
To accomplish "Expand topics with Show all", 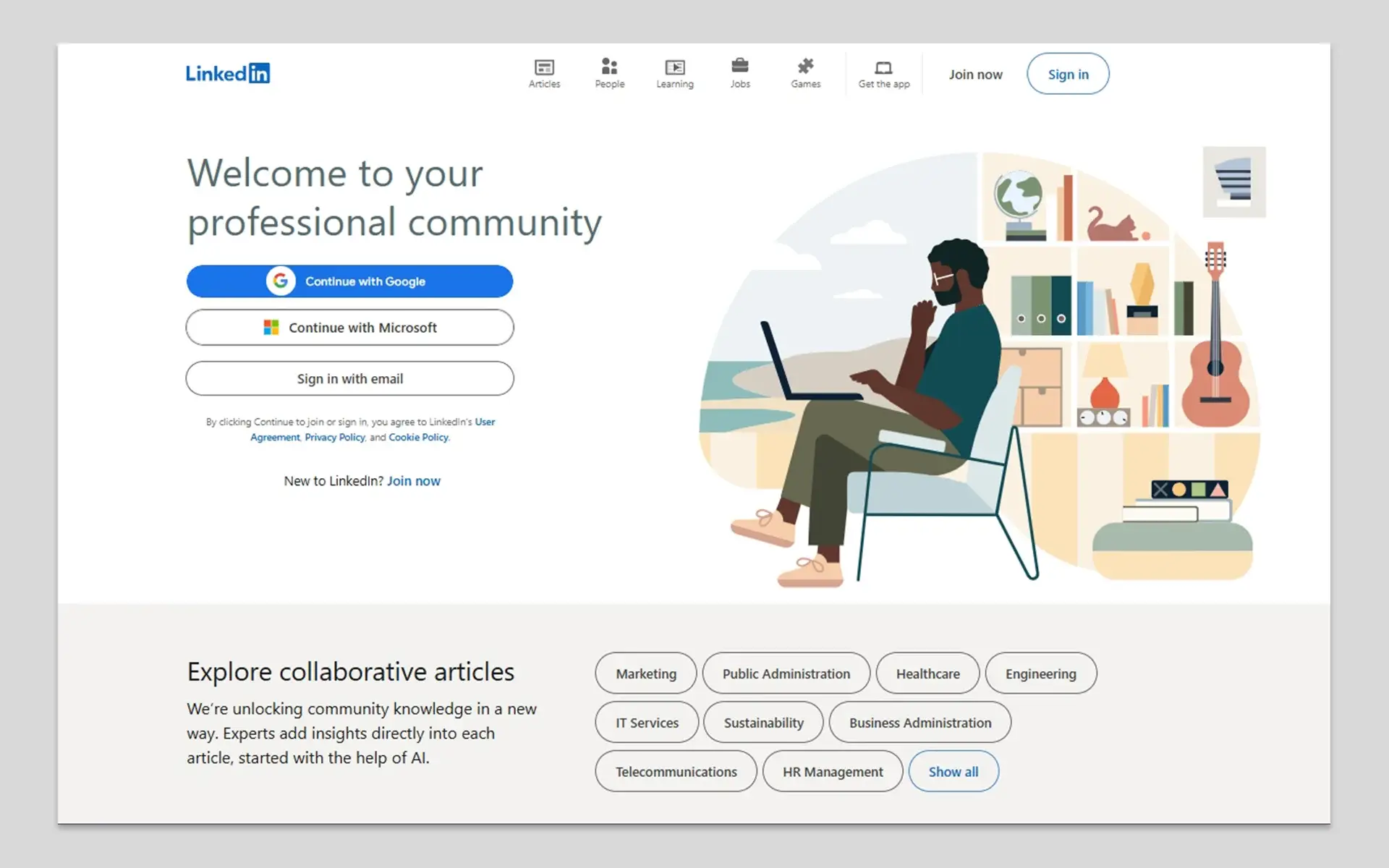I will 953,772.
